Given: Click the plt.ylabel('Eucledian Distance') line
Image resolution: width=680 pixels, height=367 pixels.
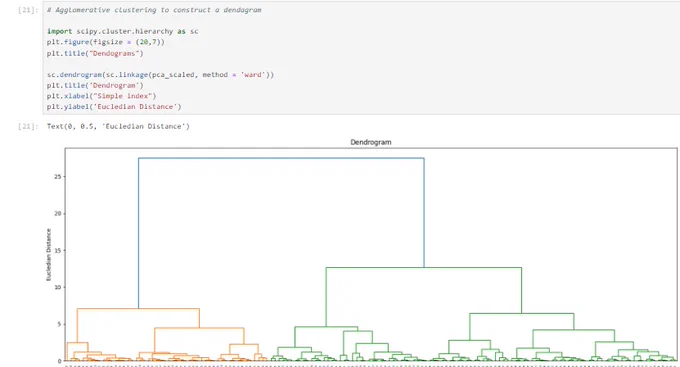Looking at the screenshot, I should [114, 107].
